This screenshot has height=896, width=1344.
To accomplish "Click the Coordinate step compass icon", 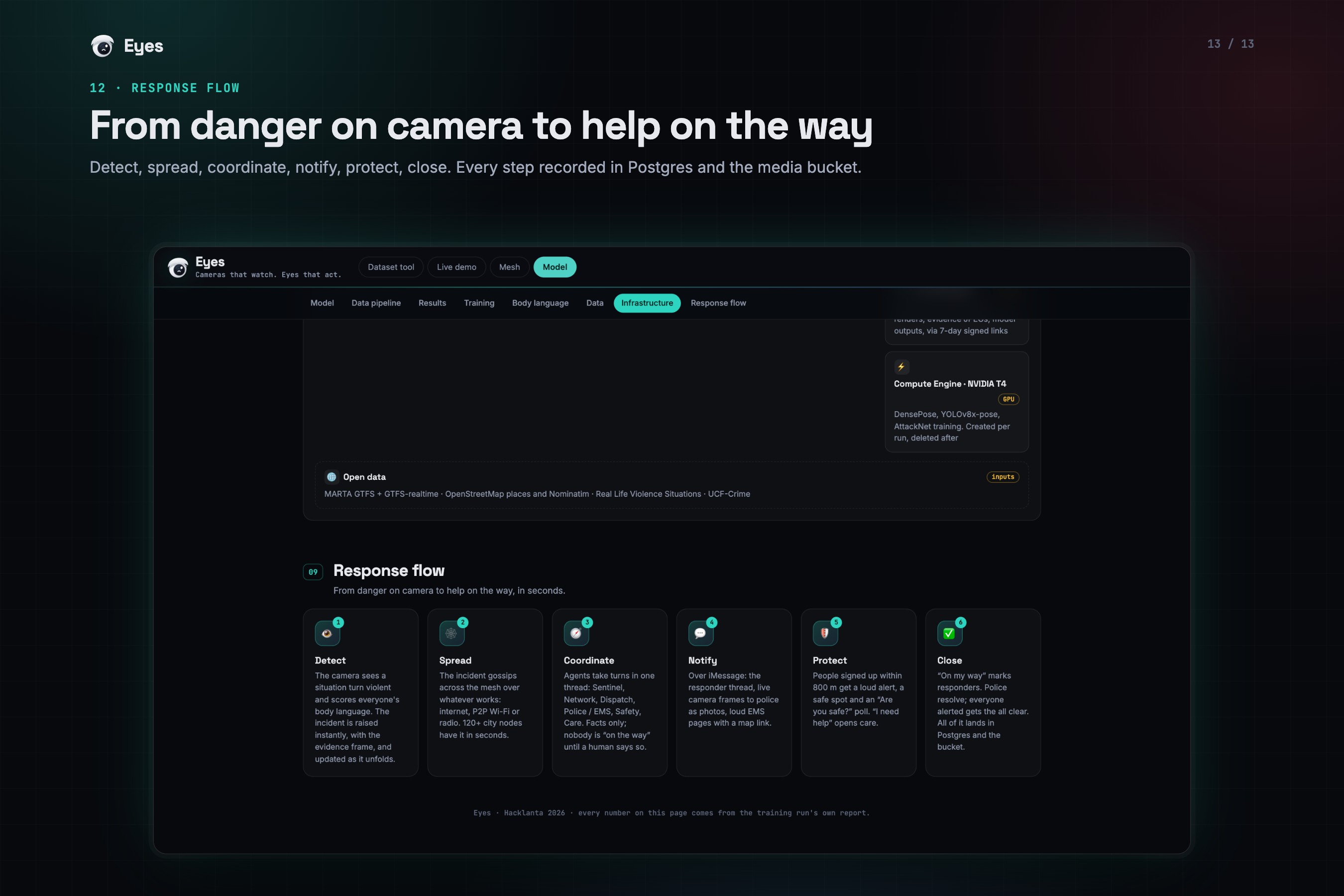I will (576, 633).
